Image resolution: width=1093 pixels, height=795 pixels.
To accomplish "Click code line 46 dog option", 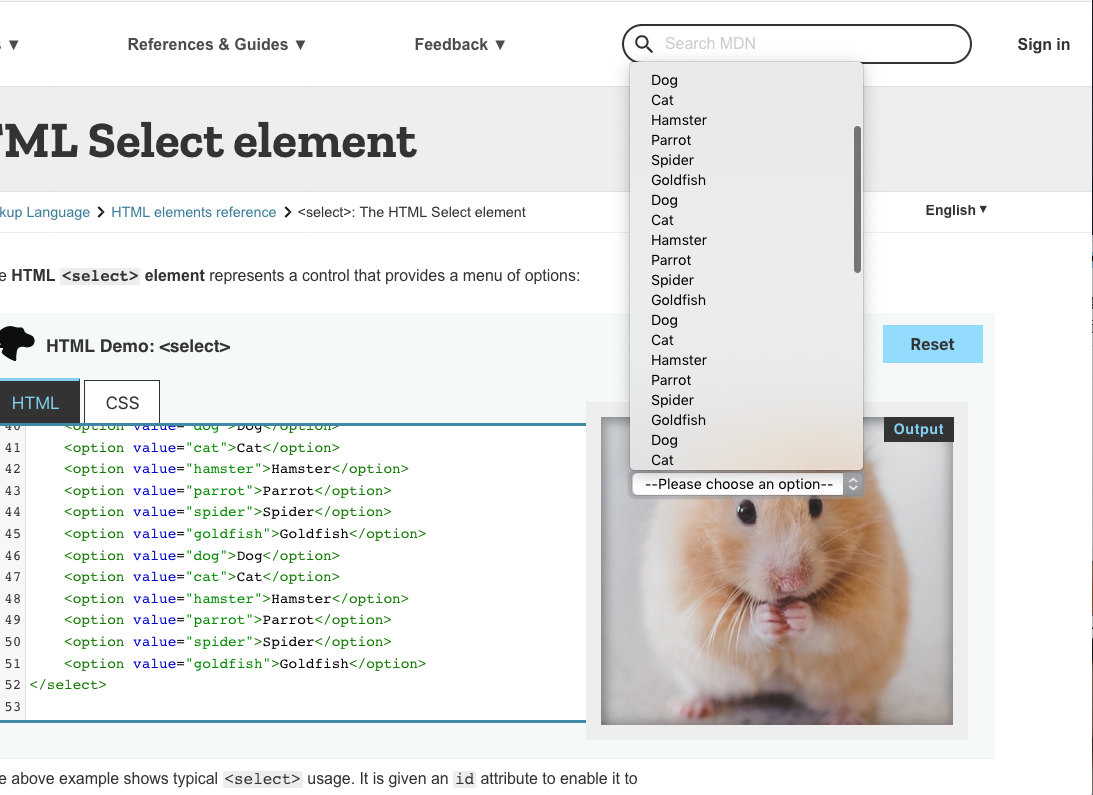I will pyautogui.click(x=201, y=556).
